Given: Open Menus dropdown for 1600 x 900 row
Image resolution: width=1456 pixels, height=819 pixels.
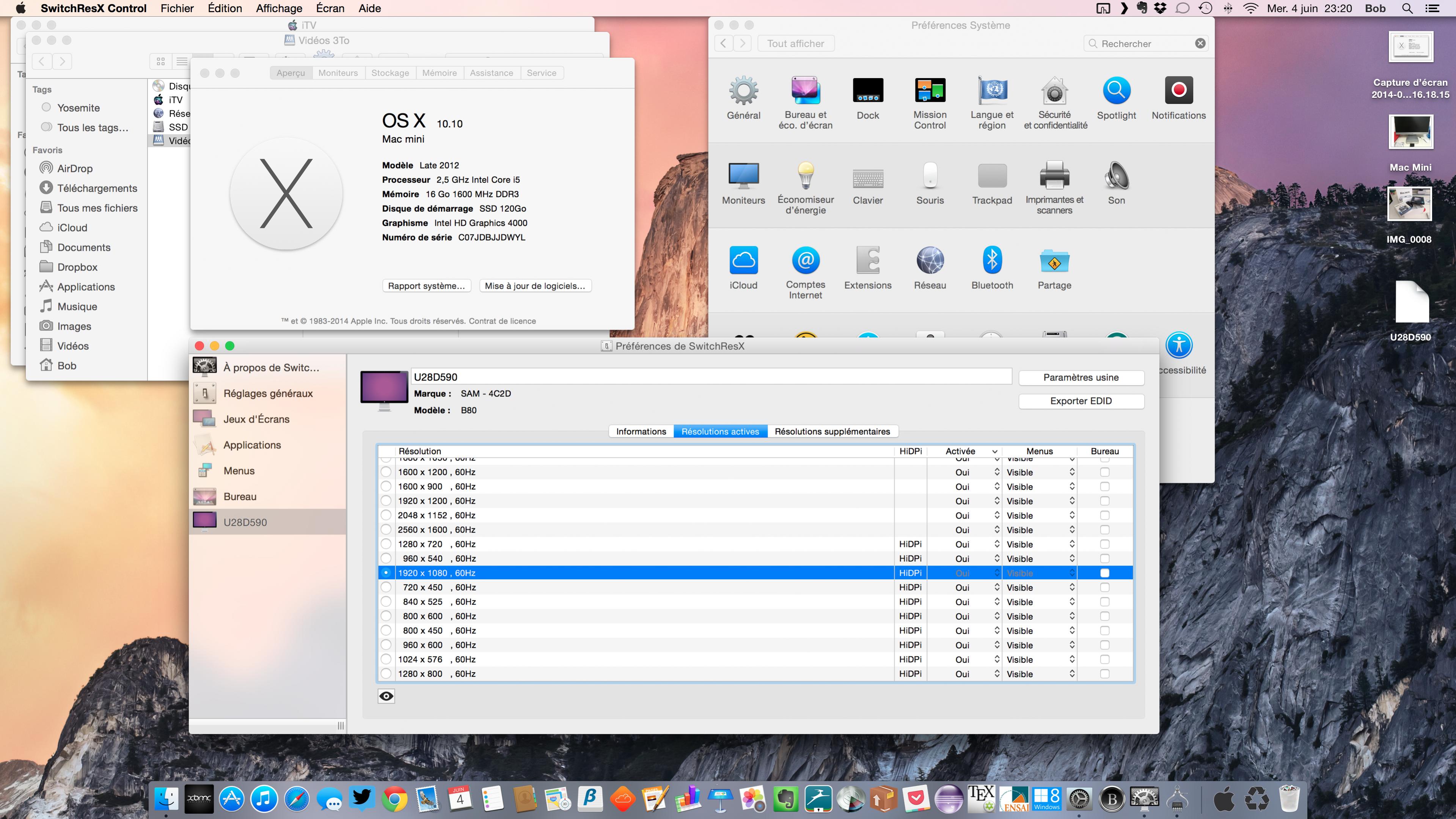Looking at the screenshot, I should [x=1040, y=487].
